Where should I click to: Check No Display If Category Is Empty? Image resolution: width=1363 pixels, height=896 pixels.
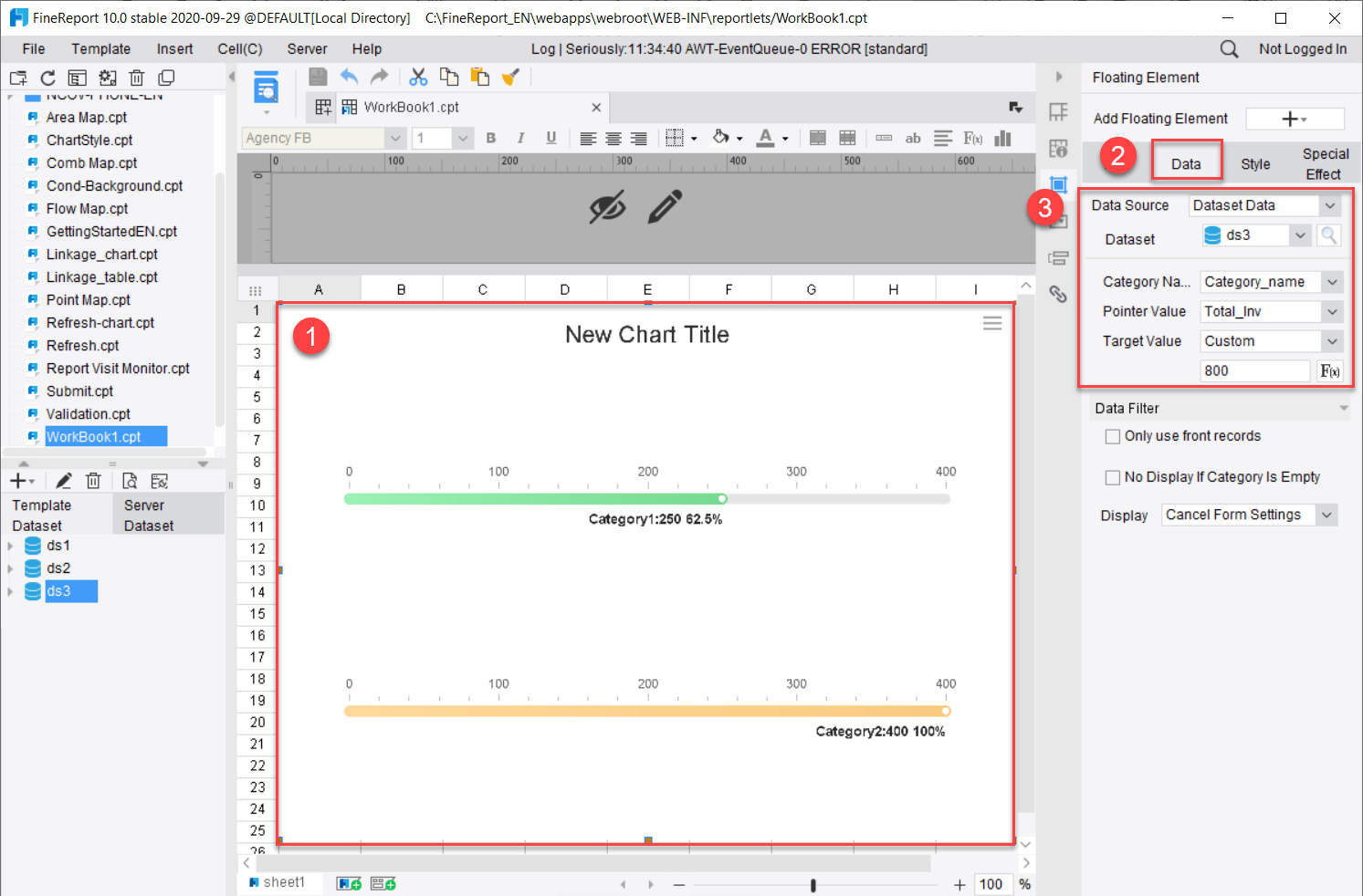tap(1112, 476)
